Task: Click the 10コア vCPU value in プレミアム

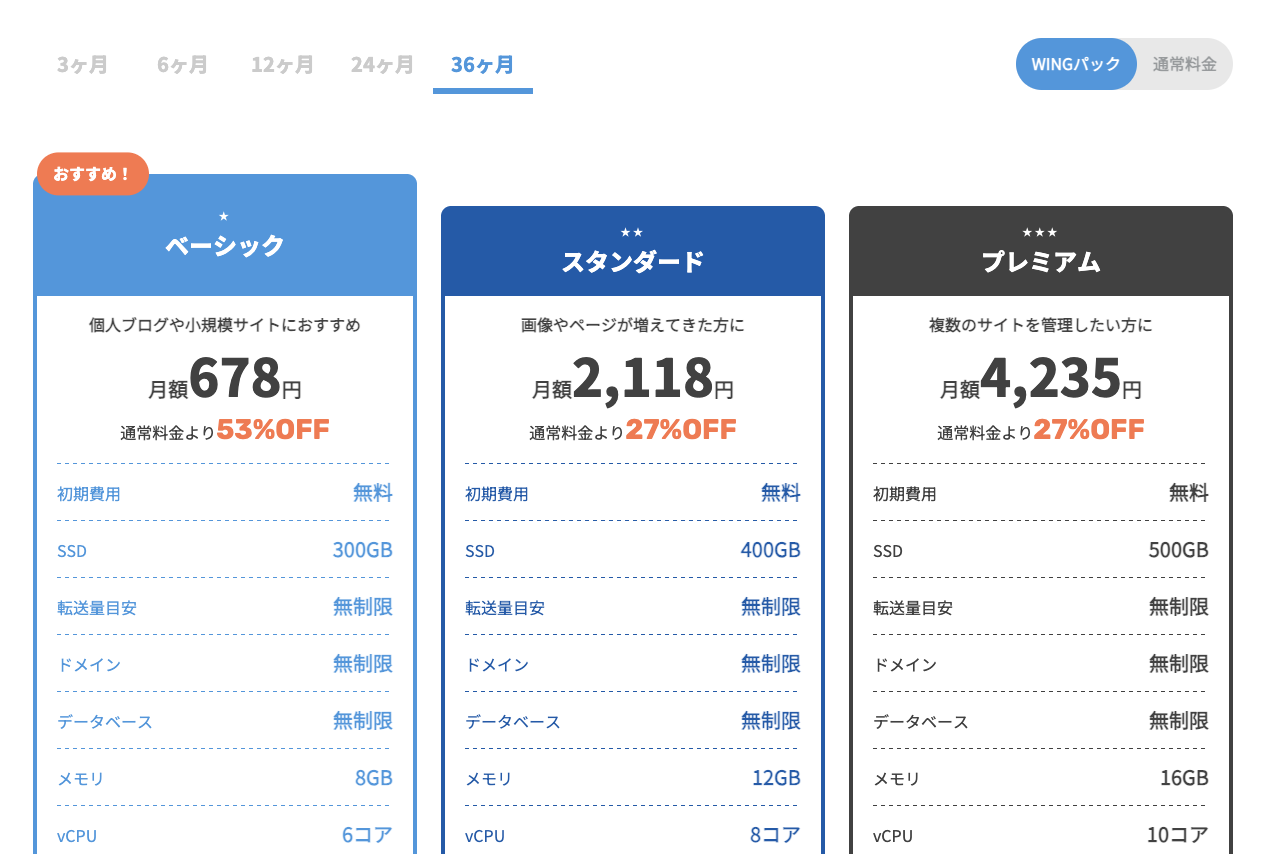Action: [1177, 835]
